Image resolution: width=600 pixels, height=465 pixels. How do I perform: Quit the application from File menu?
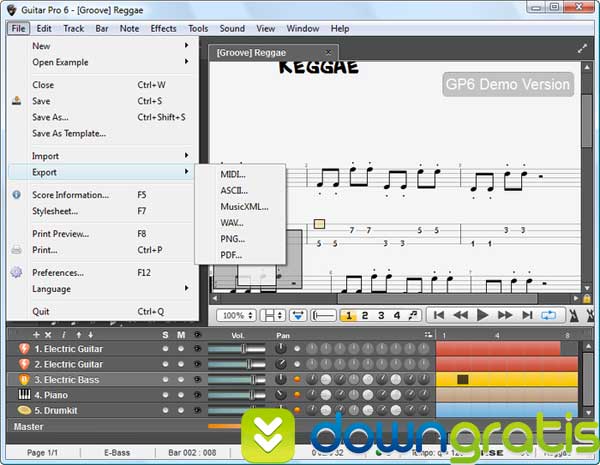click(x=41, y=312)
